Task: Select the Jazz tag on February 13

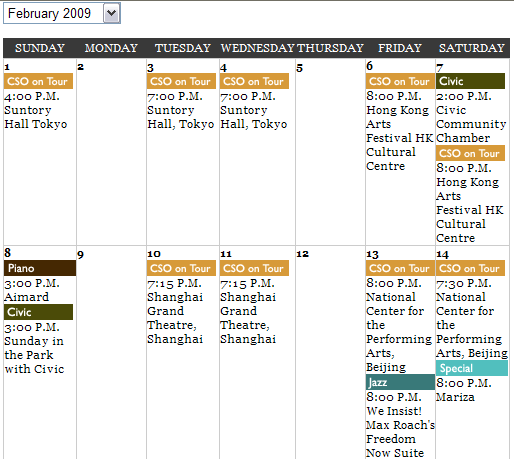Action: (x=400, y=382)
